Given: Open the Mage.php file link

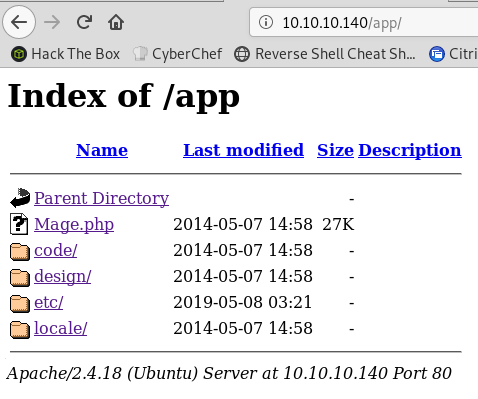Looking at the screenshot, I should tap(74, 224).
